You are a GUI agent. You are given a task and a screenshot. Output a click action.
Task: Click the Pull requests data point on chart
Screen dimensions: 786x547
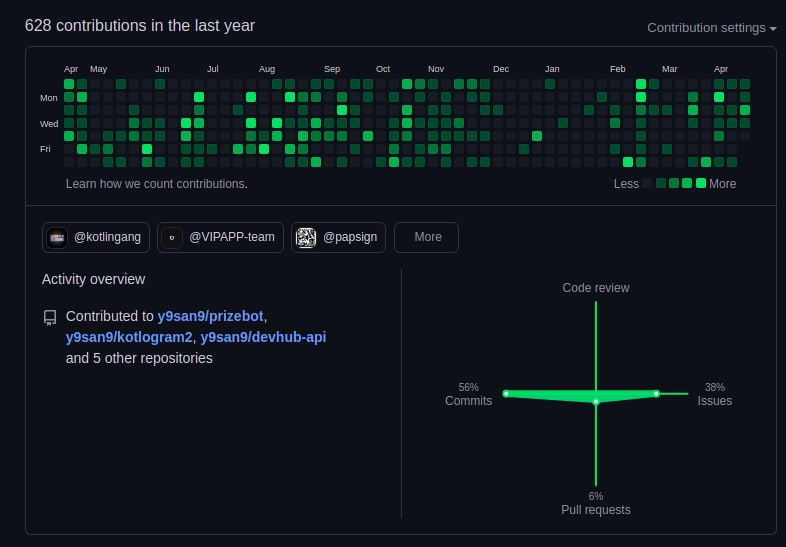coord(596,402)
